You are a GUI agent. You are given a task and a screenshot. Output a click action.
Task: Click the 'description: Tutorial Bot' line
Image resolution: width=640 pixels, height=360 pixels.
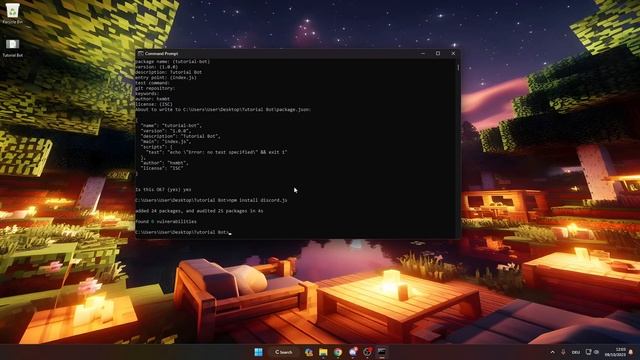tap(169, 72)
